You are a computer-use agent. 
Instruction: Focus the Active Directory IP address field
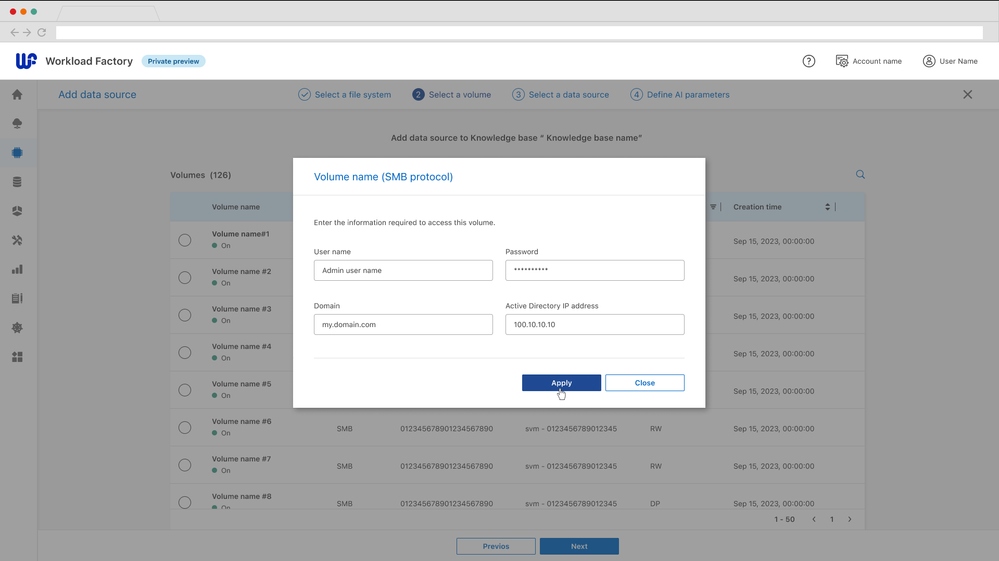pos(594,325)
